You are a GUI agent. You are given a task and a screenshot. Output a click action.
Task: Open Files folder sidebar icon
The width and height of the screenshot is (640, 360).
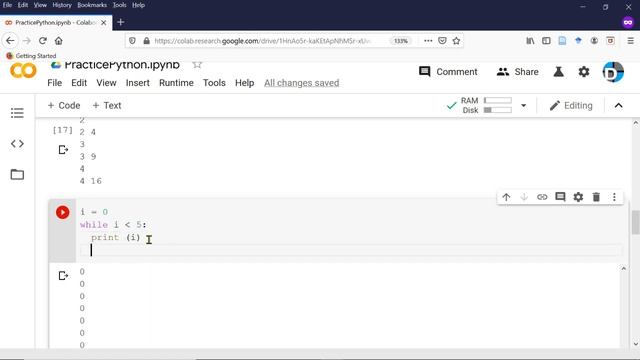coord(17,174)
